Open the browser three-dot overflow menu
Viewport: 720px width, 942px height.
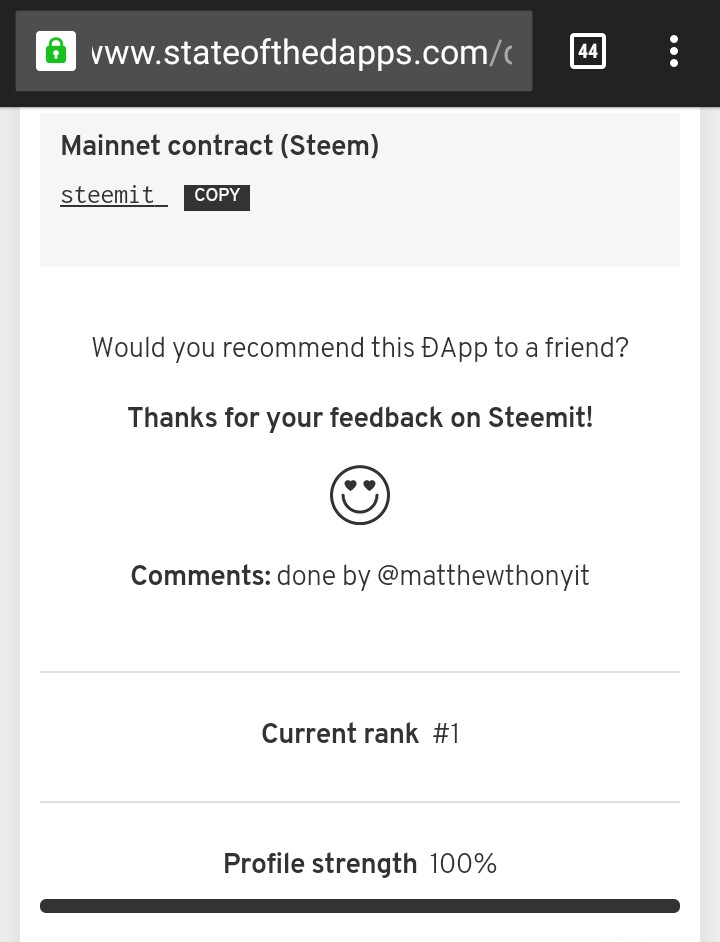pos(674,51)
